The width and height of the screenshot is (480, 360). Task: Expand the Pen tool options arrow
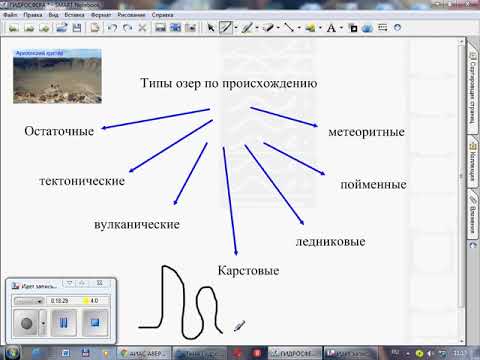[236, 28]
